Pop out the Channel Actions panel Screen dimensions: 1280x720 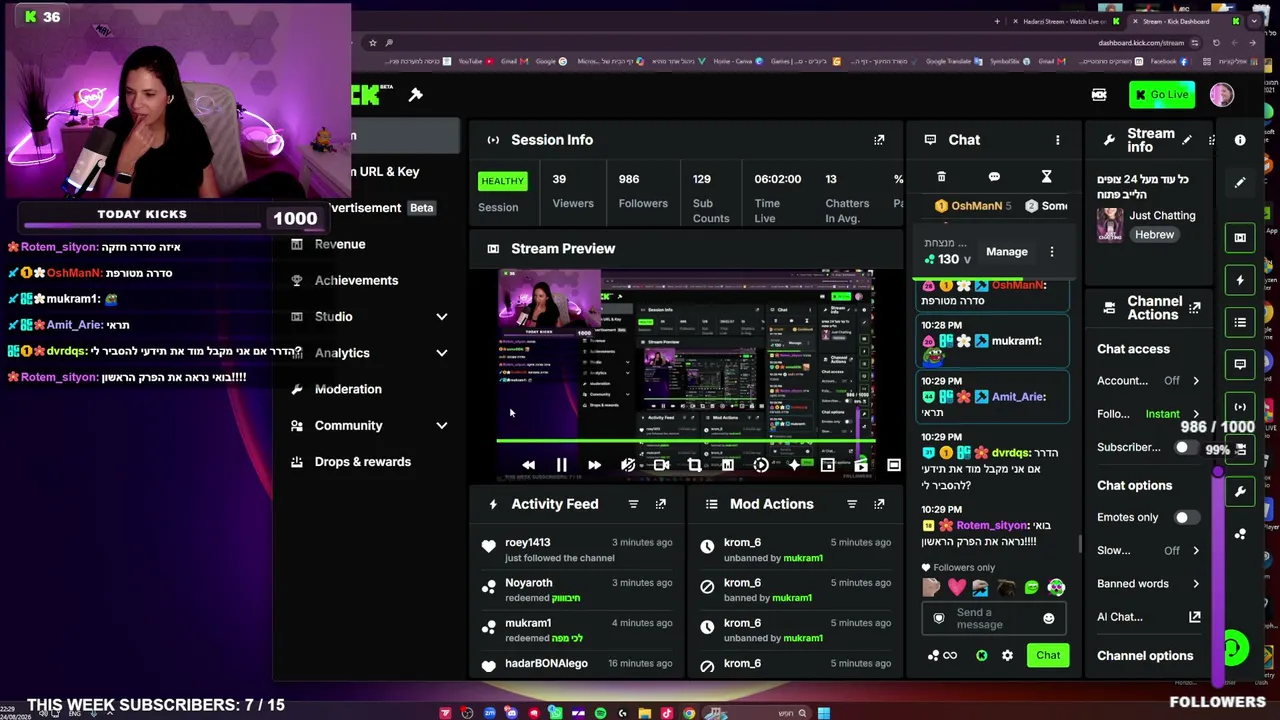click(x=1195, y=308)
